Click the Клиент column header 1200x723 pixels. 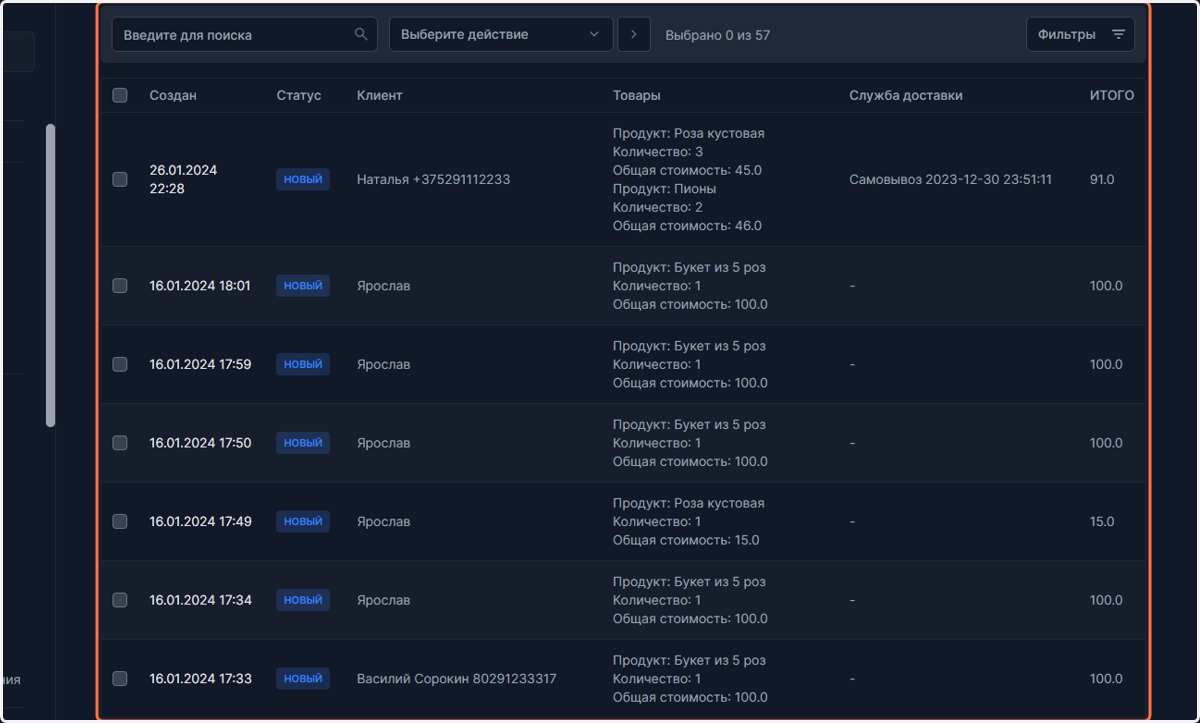(x=380, y=95)
